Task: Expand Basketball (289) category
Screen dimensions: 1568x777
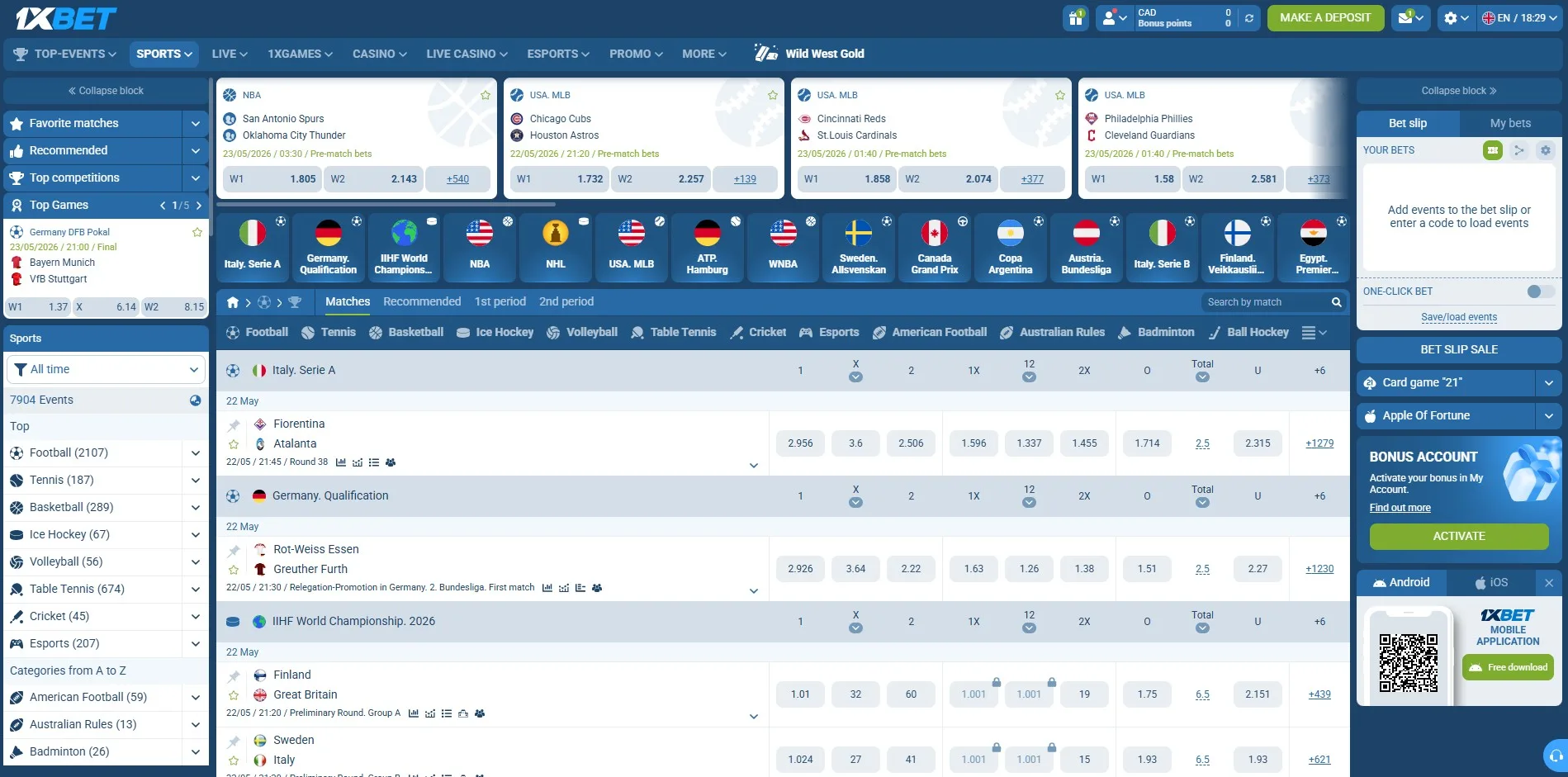Action: 195,508
